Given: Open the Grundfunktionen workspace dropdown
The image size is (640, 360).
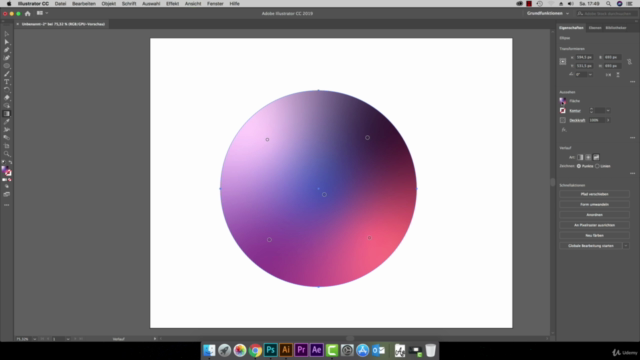Looking at the screenshot, I should 548,13.
